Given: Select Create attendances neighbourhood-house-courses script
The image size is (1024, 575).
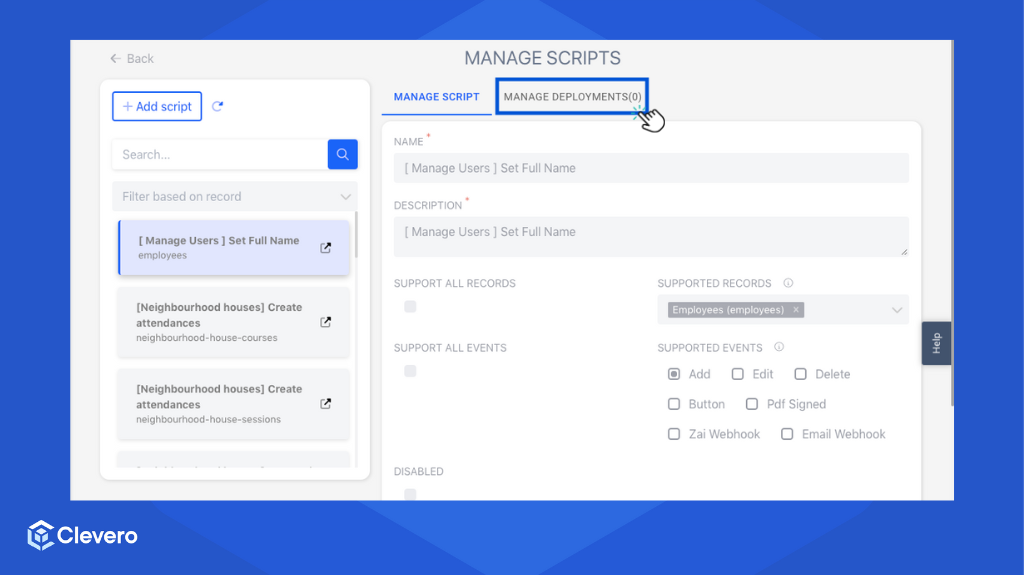Looking at the screenshot, I should click(x=234, y=322).
